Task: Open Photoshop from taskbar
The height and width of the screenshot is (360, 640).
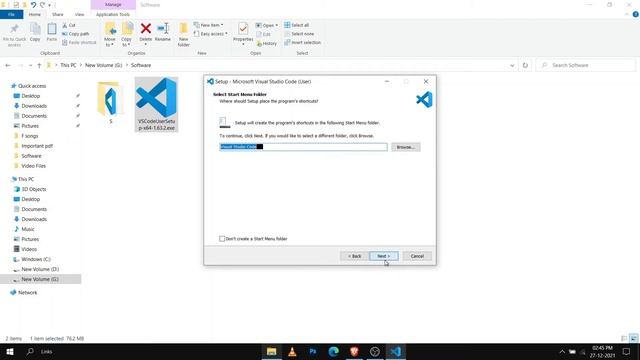Action: point(313,351)
